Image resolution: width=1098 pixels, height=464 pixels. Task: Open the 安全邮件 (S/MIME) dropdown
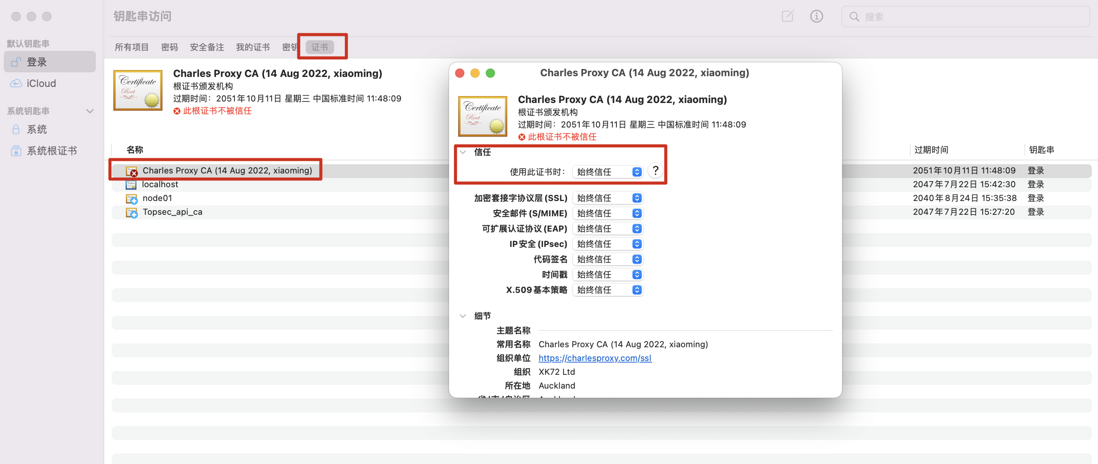click(x=608, y=213)
